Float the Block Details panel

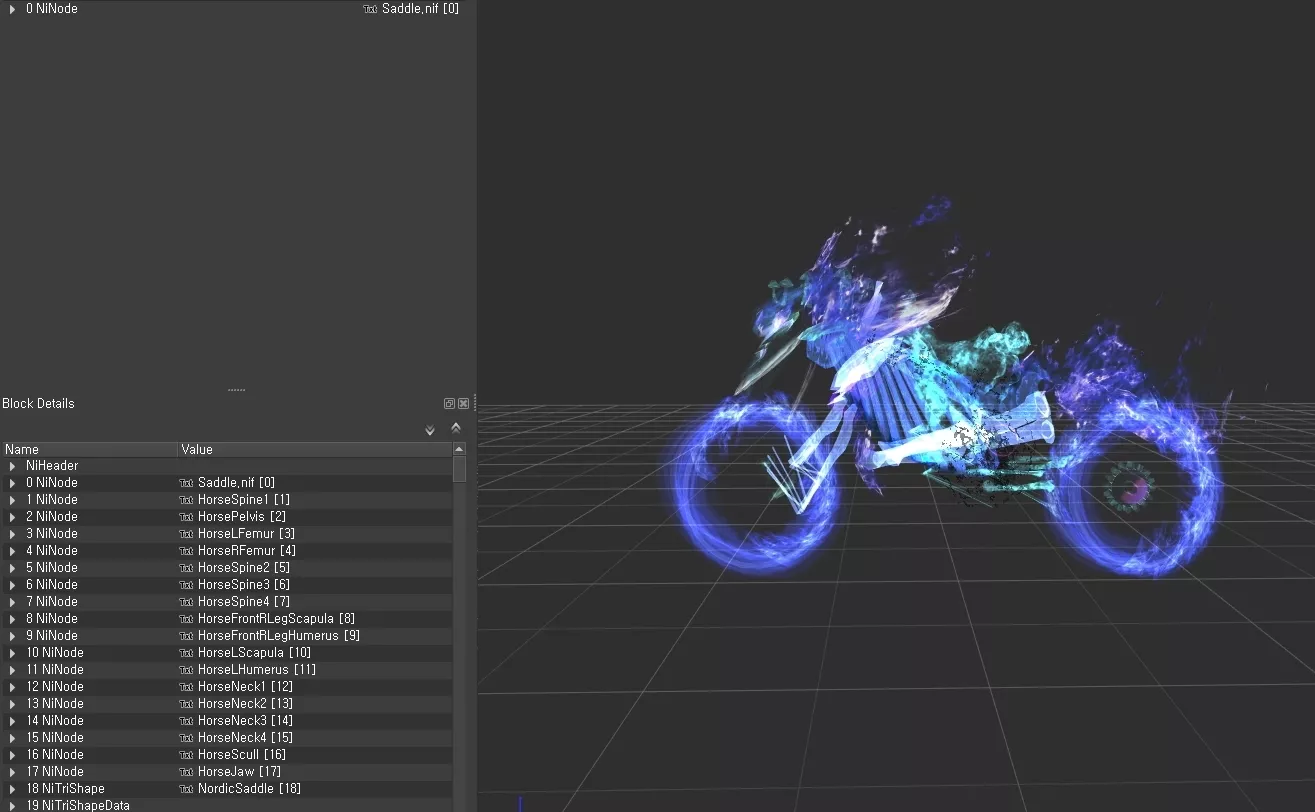(449, 404)
